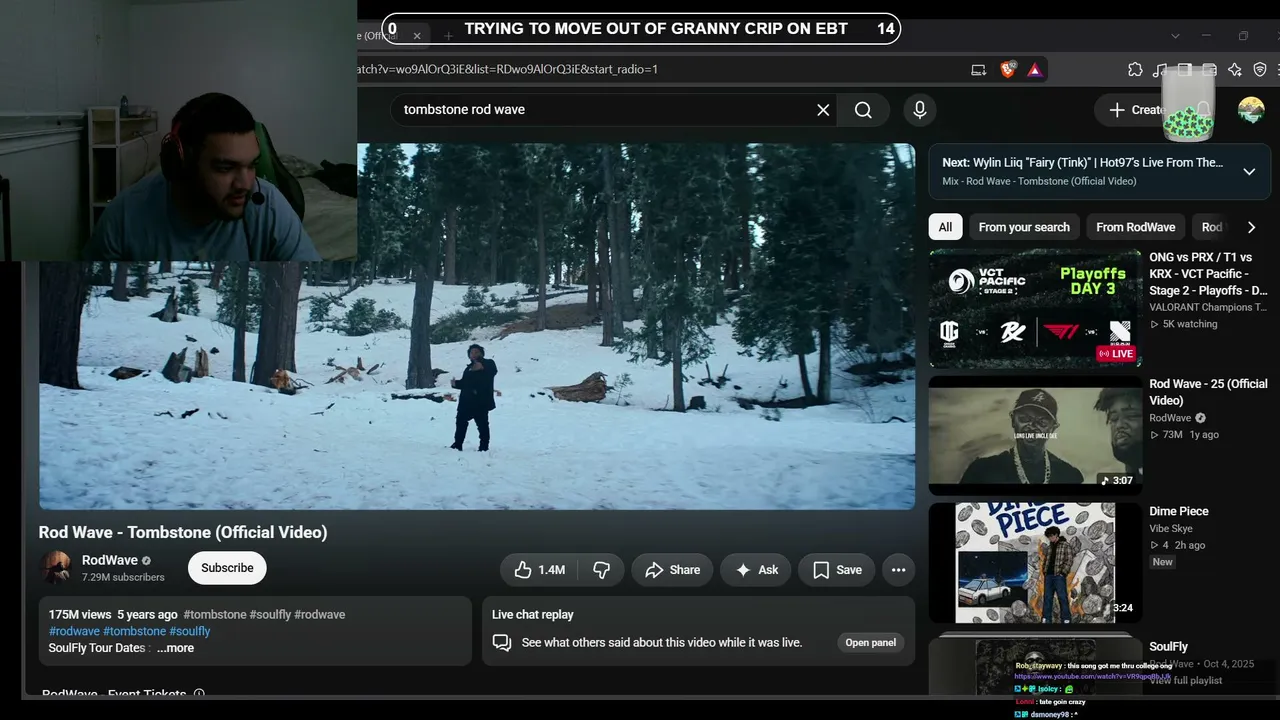Screen dimensions: 1280x720
Task: Open the VCT Pacific Playoffs Day 3 thumbnail
Action: point(1035,308)
